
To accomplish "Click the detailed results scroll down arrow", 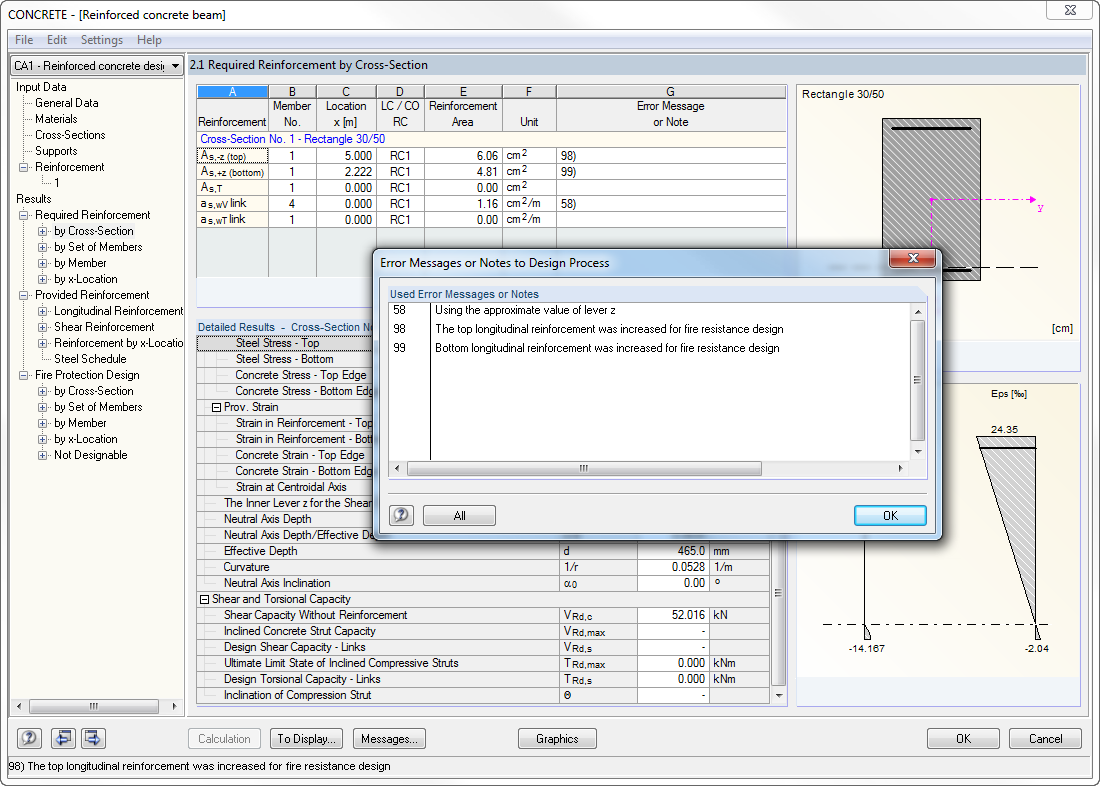I will [779, 695].
